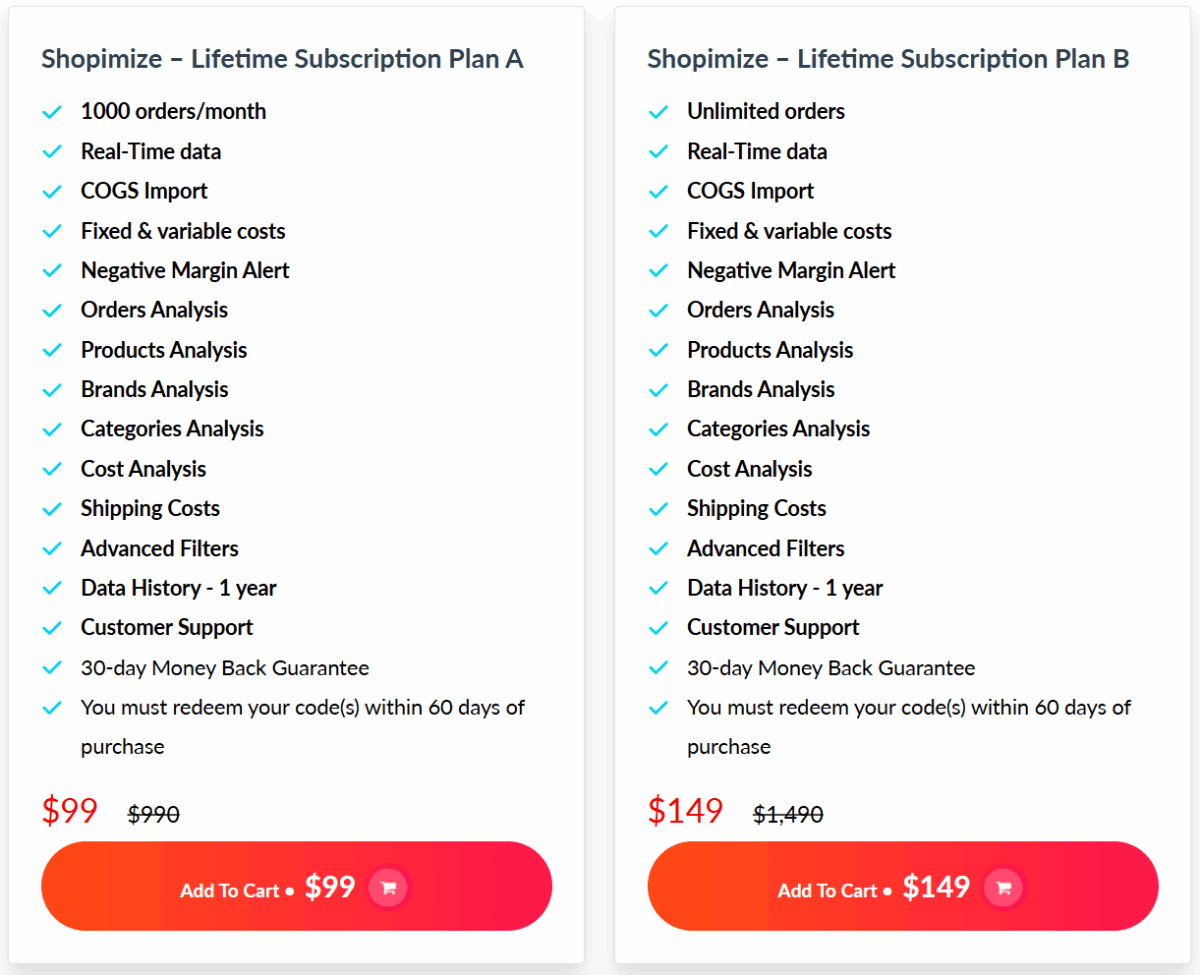Select the Lifetime Subscription Plan A heading
The width and height of the screenshot is (1200, 975).
[x=282, y=59]
